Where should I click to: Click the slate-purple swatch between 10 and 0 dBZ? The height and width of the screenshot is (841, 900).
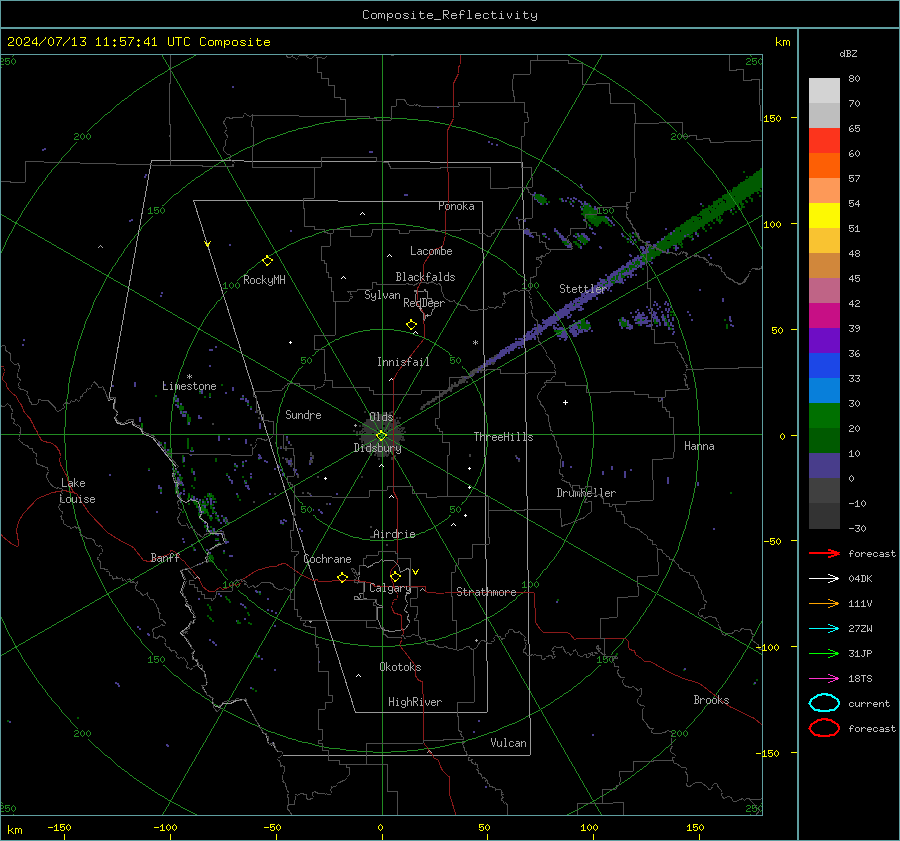tap(824, 466)
